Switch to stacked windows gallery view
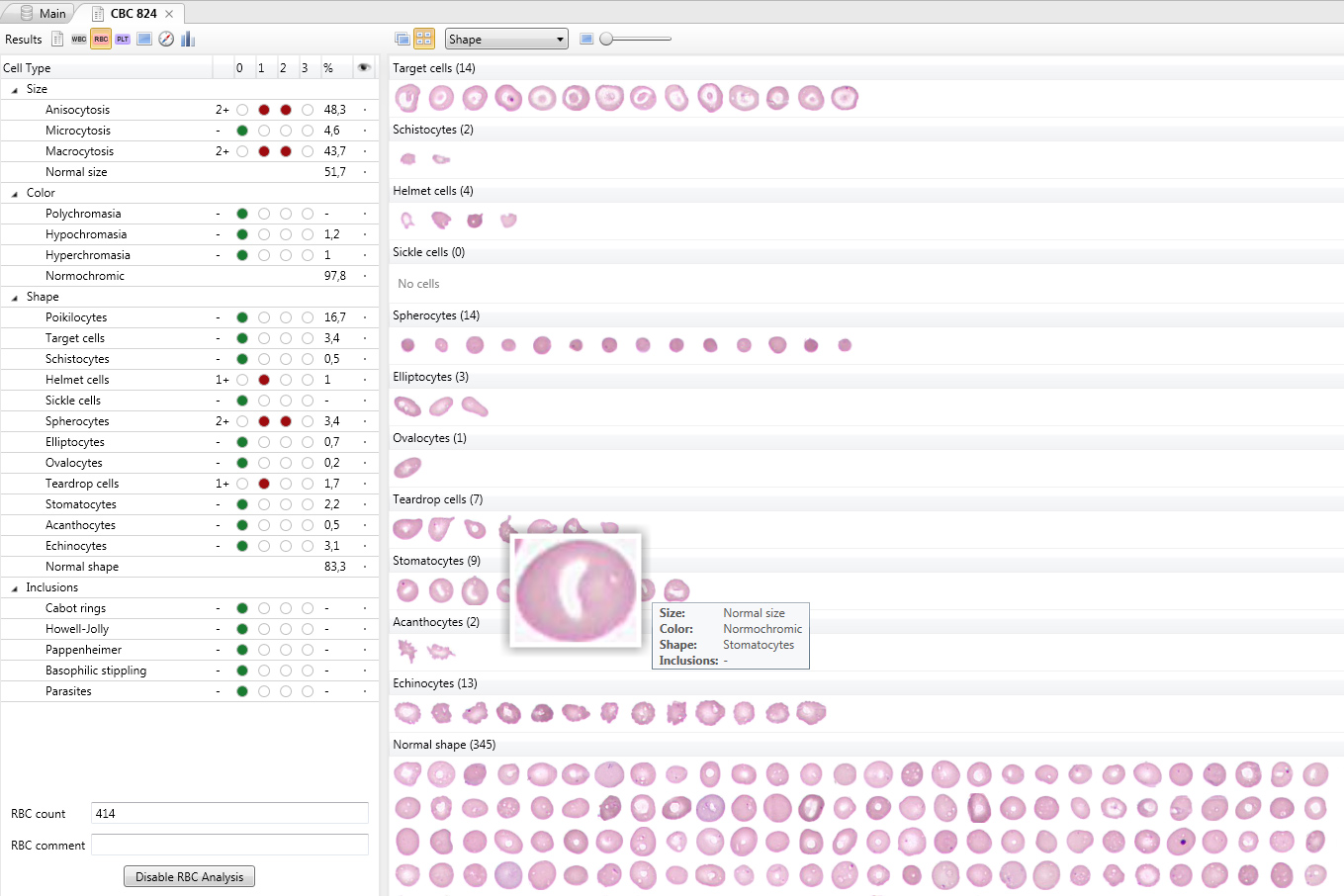1344x896 pixels. click(402, 40)
